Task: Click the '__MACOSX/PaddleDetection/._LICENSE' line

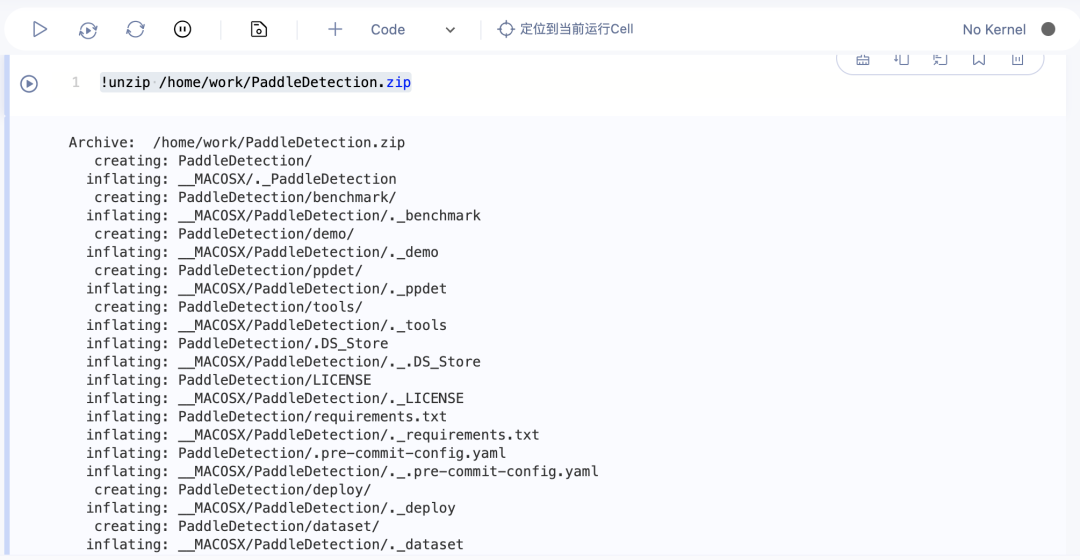Action: click(x=275, y=398)
